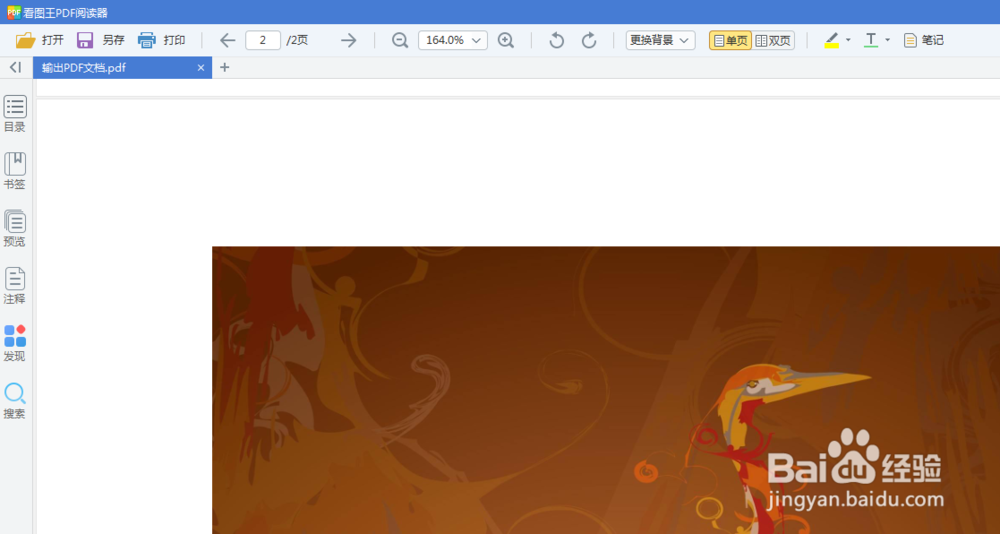The height and width of the screenshot is (534, 1000).
Task: Select the yellow highlighter tool
Action: [831, 40]
